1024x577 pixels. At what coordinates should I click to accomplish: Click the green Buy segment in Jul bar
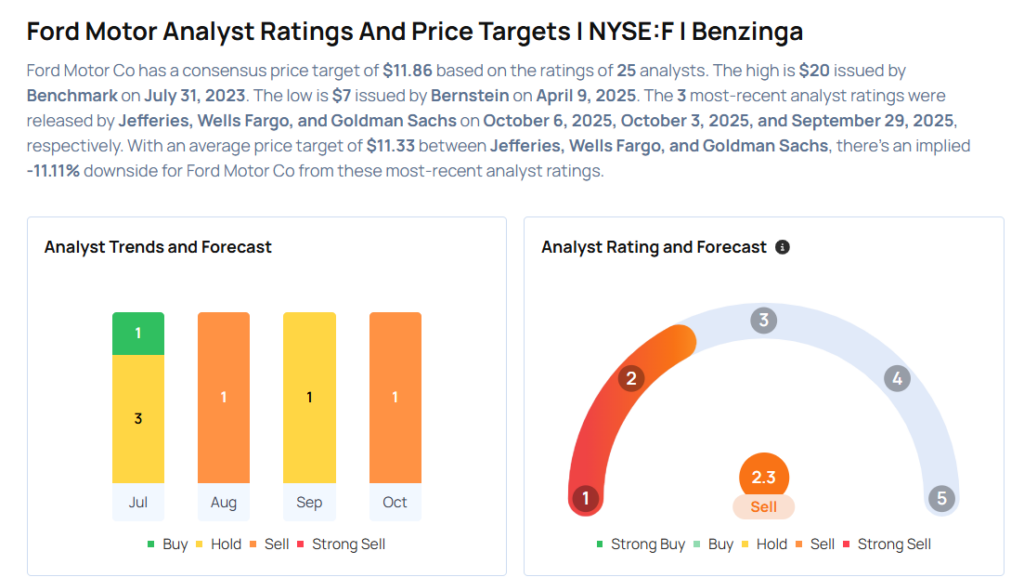pos(138,333)
